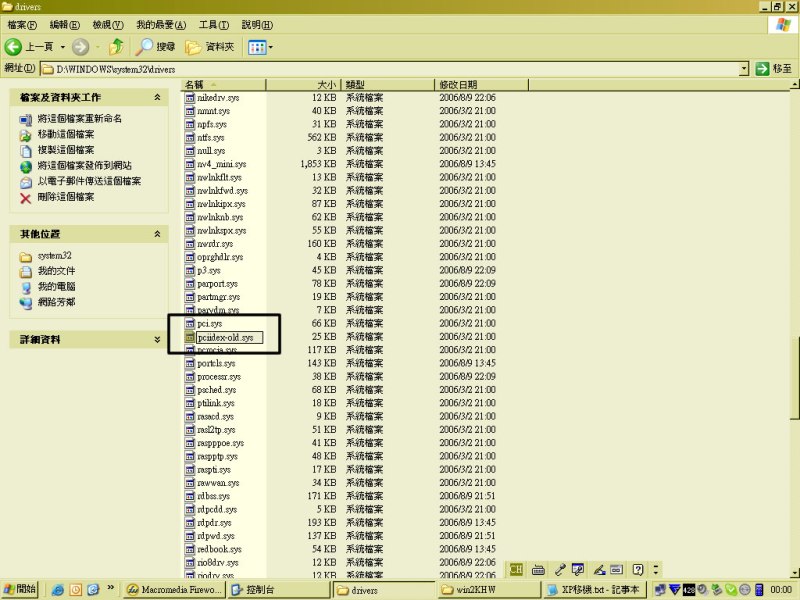Click the parport.sys file icon
The image size is (800, 600).
(x=190, y=283)
